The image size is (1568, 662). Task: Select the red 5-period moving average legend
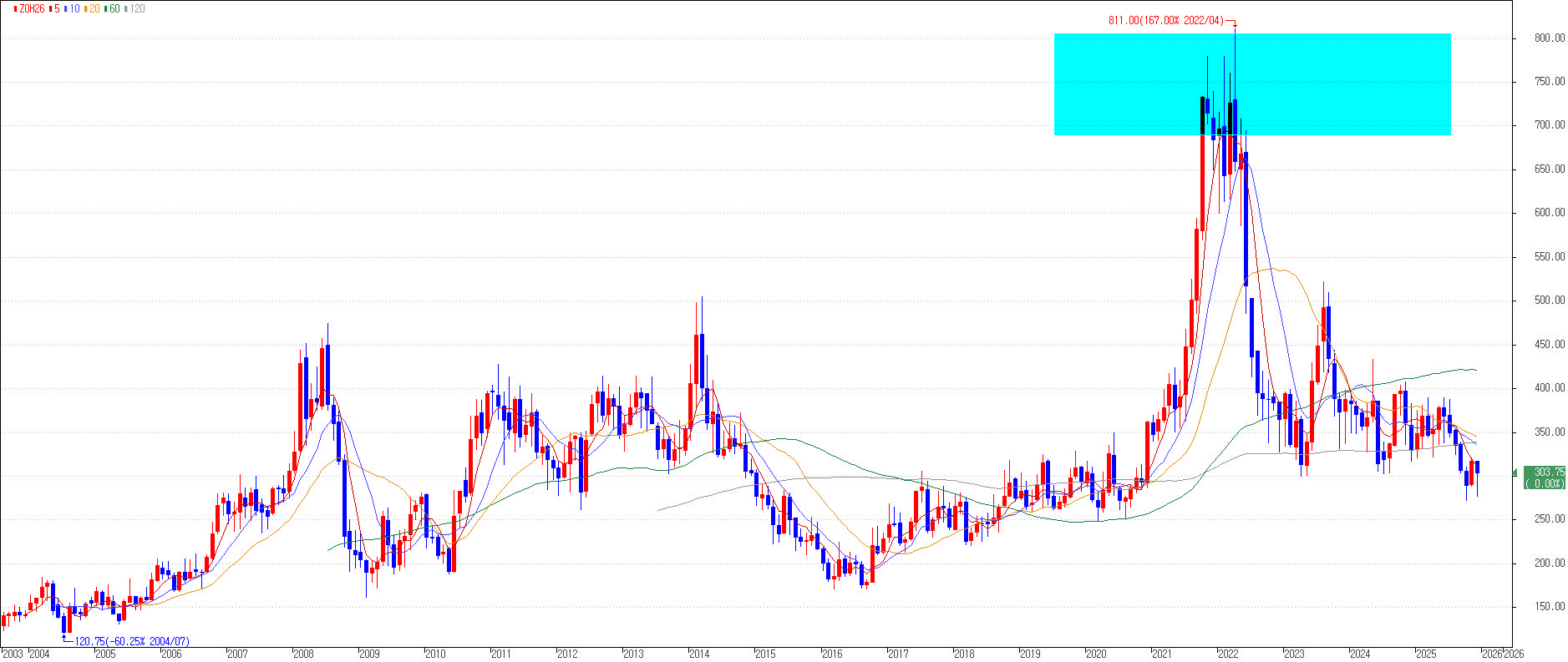click(x=55, y=8)
